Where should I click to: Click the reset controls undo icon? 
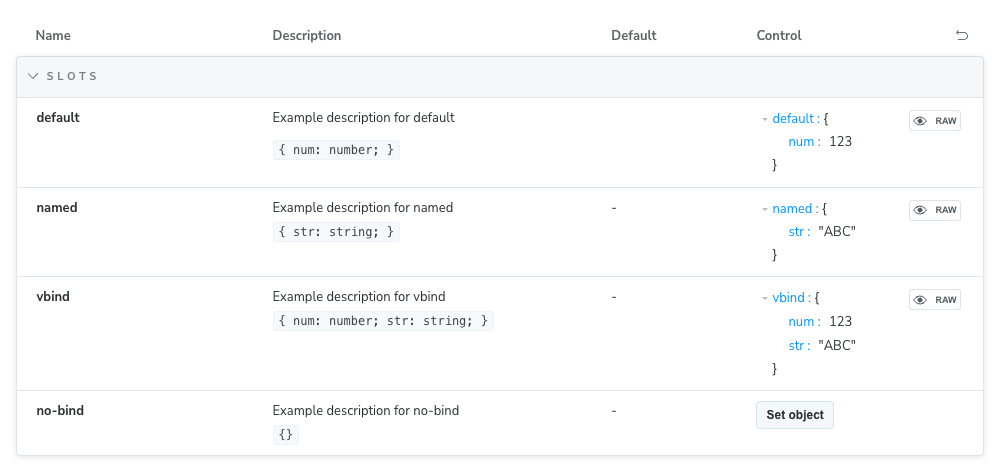(962, 36)
